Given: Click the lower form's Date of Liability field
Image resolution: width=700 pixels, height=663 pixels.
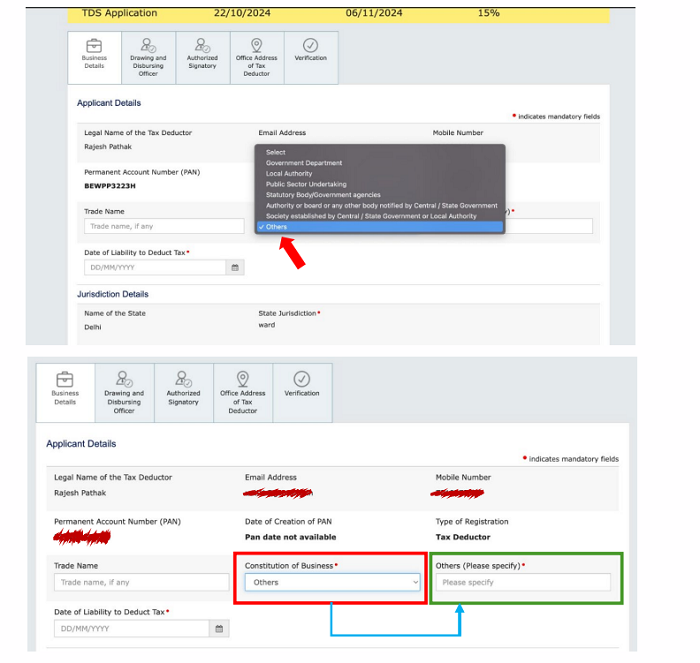Looking at the screenshot, I should pos(132,628).
